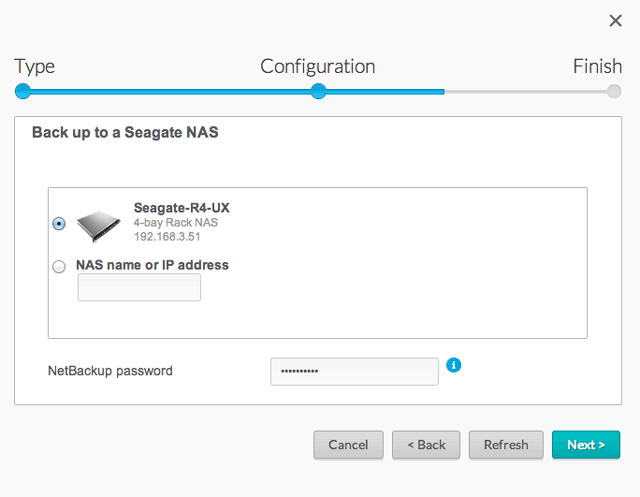Click the Finish step circle marker
640x497 pixels.
(614, 91)
